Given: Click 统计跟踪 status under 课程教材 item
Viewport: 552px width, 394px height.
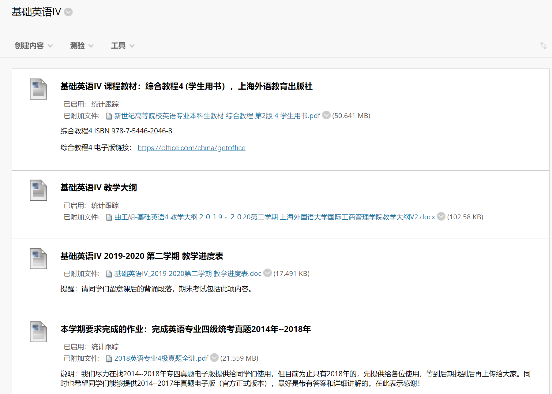Looking at the screenshot, I should click(x=105, y=104).
